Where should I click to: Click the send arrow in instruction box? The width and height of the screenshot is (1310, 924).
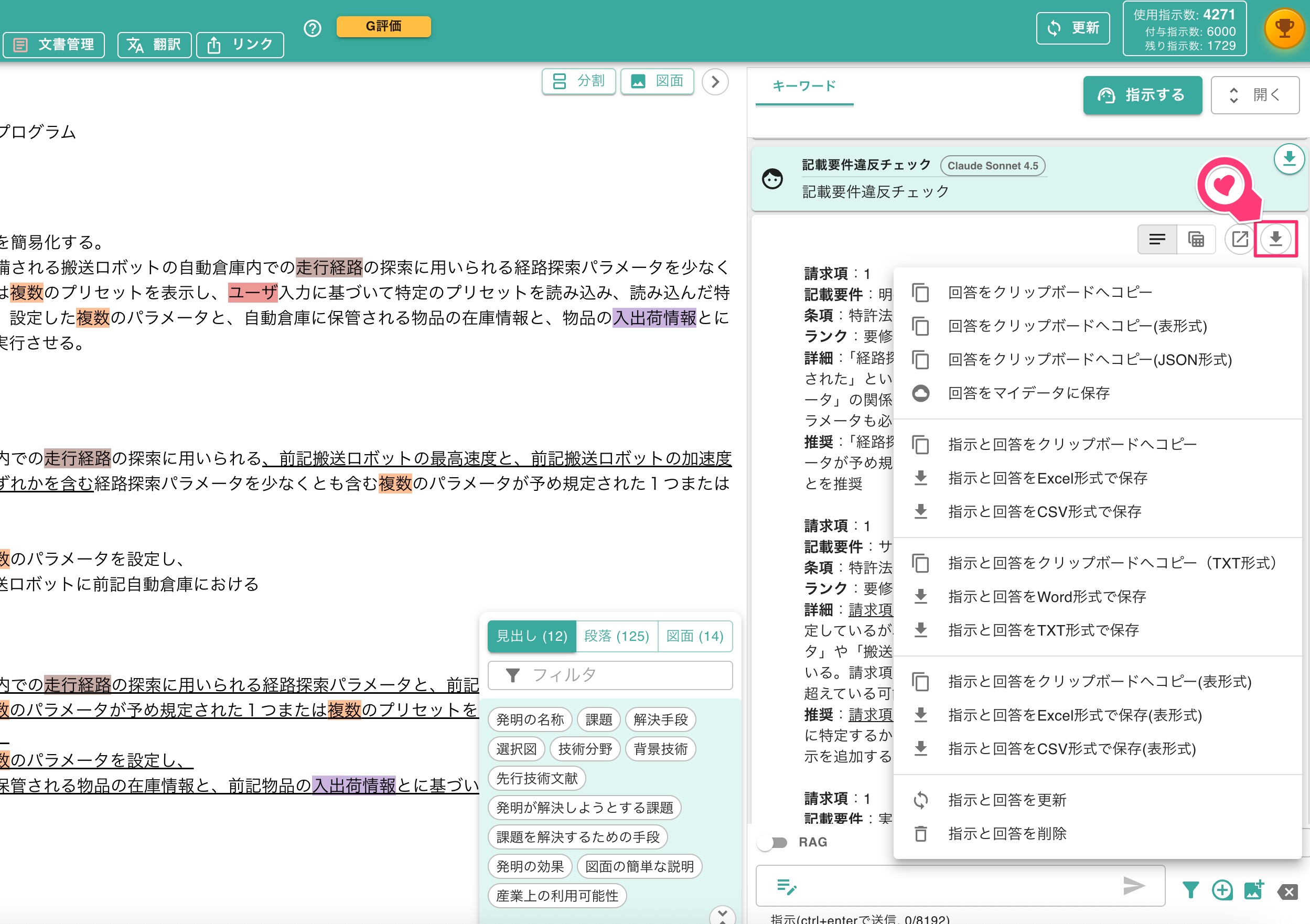point(1134,885)
